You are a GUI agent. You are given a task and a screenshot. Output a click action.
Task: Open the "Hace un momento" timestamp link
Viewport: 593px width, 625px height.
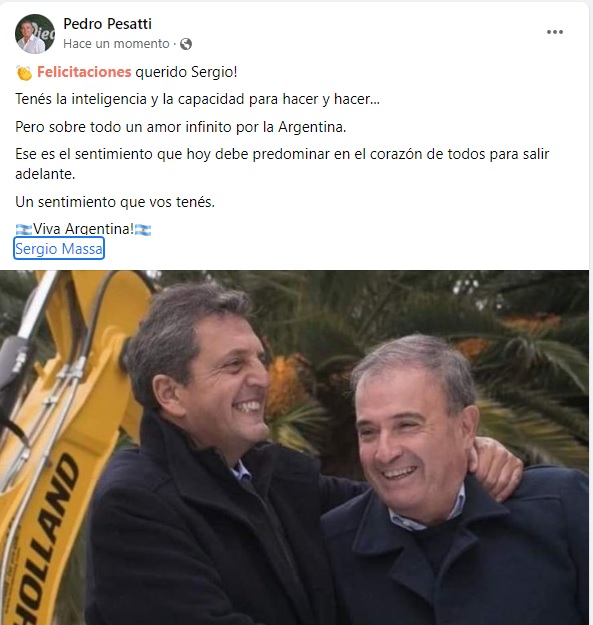tap(116, 43)
